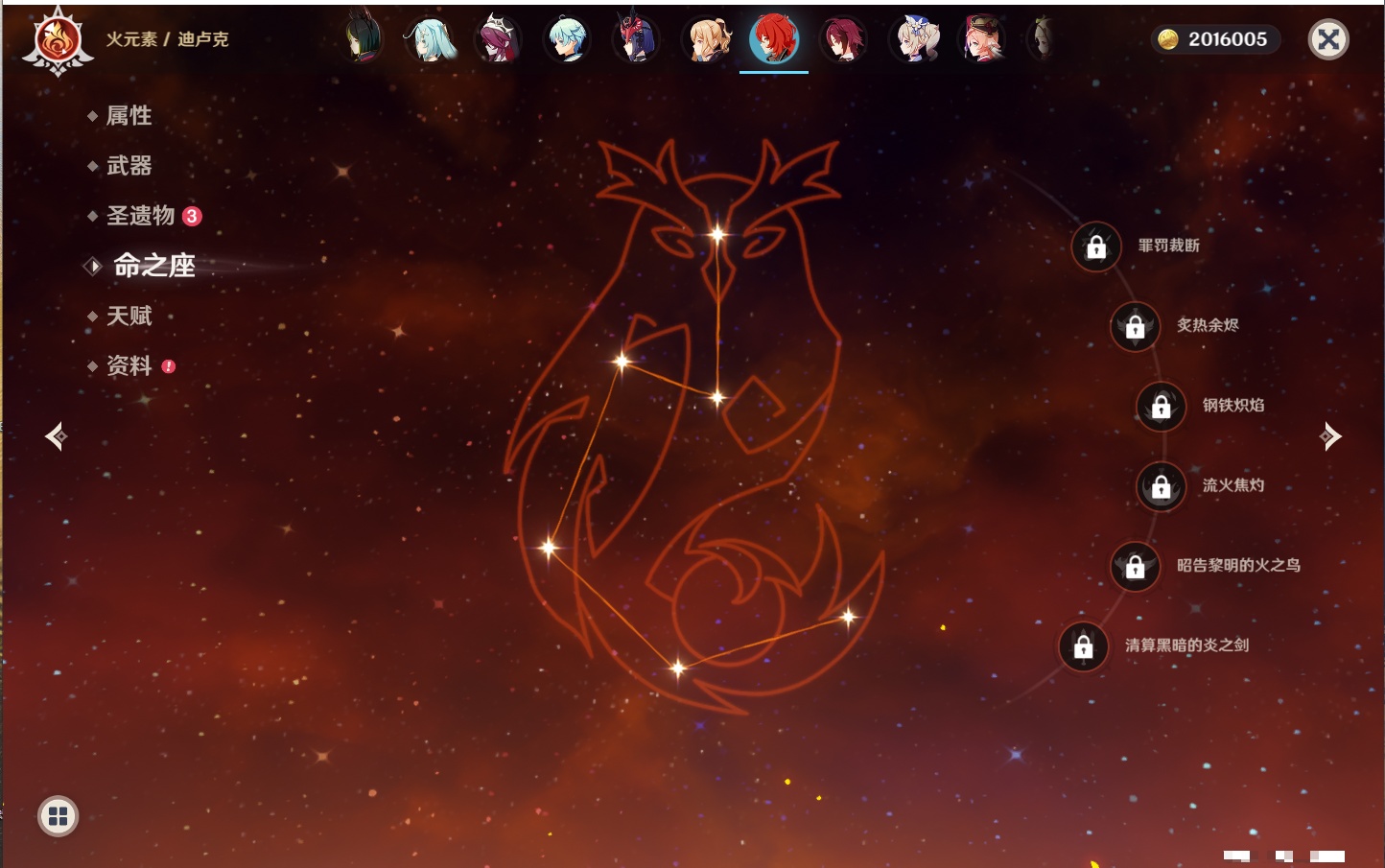Image resolution: width=1385 pixels, height=868 pixels.
Task: Select the dark-haired green-streaked character avatar
Action: (363, 39)
